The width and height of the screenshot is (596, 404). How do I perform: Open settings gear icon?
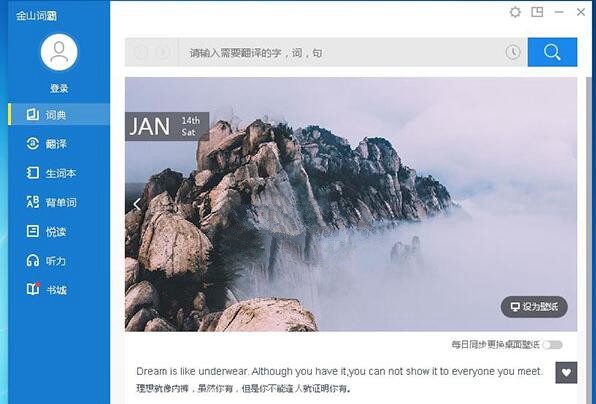pos(515,12)
